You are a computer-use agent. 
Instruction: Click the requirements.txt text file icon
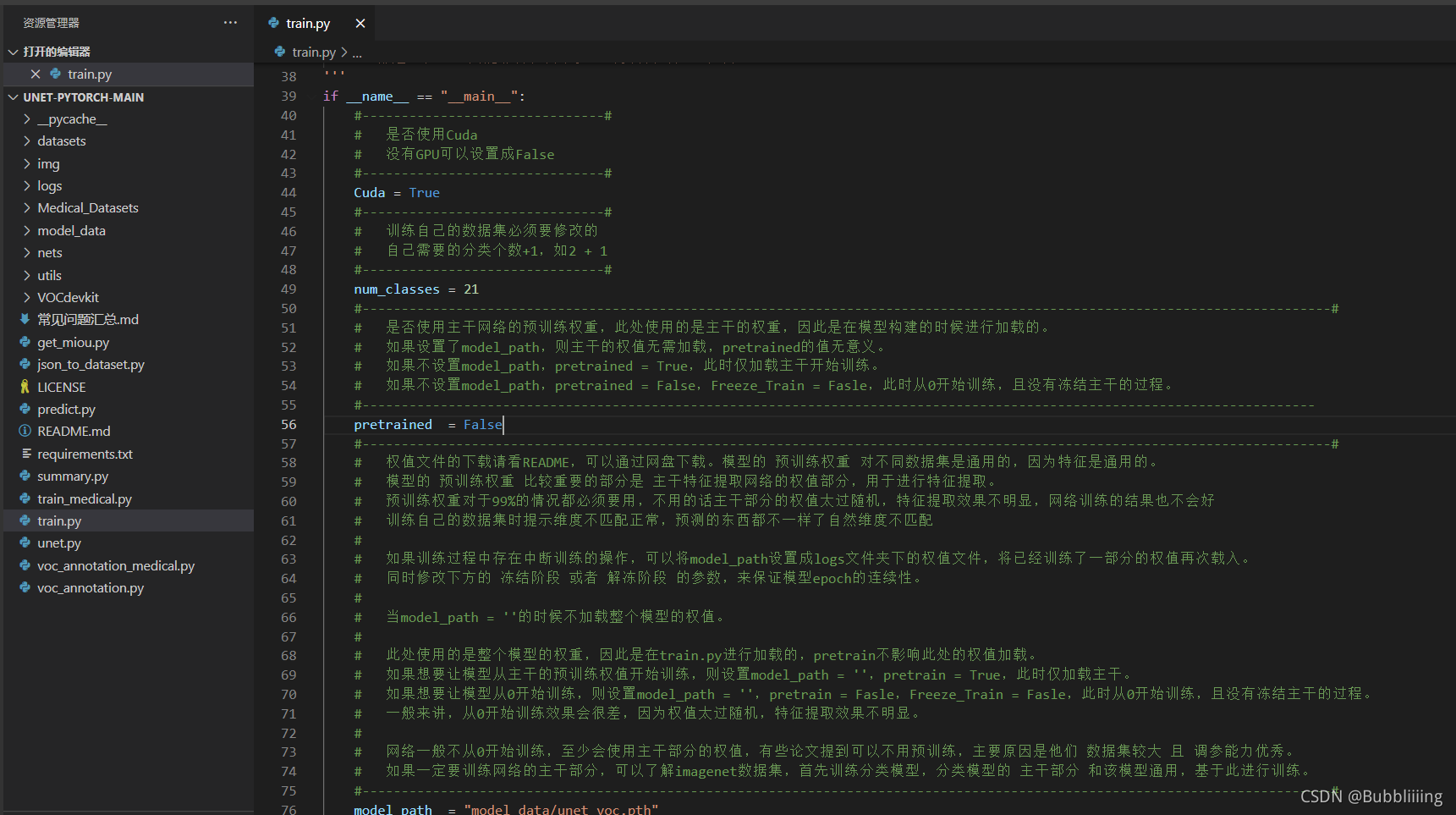click(x=26, y=454)
